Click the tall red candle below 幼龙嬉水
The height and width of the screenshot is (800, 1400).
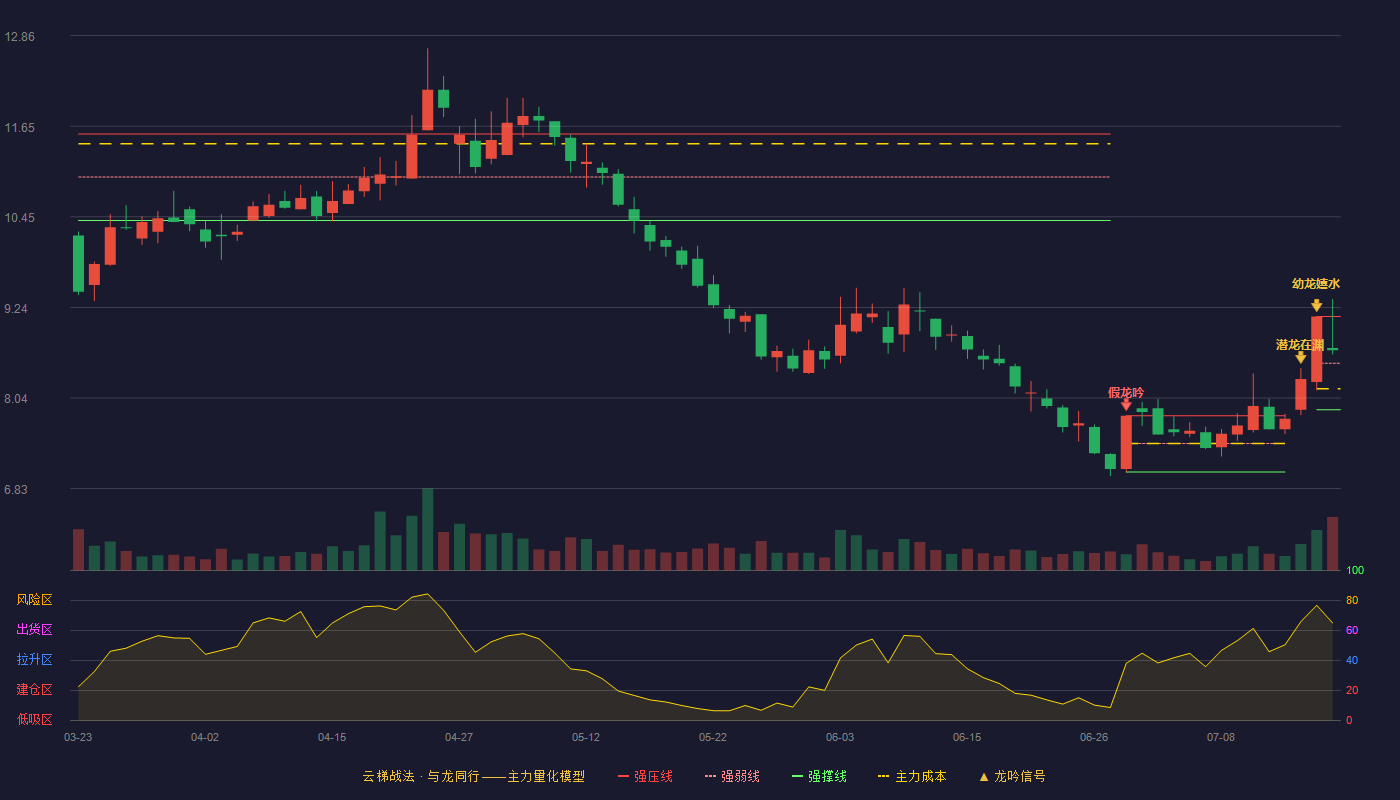[1316, 349]
